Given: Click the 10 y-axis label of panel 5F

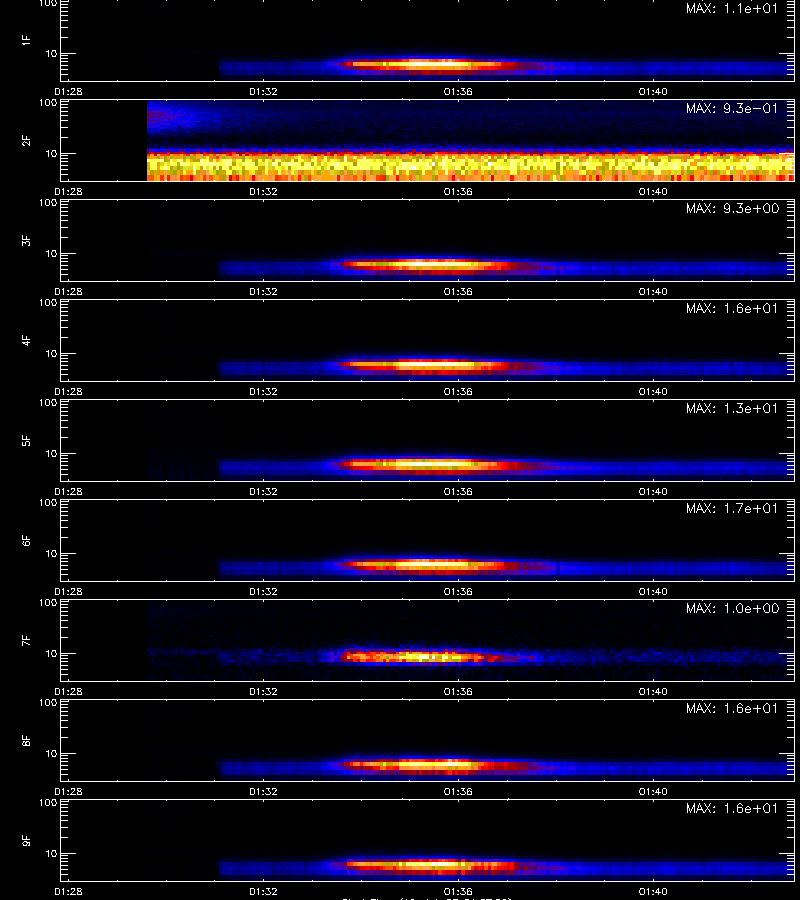Looking at the screenshot, I should coord(51,453).
